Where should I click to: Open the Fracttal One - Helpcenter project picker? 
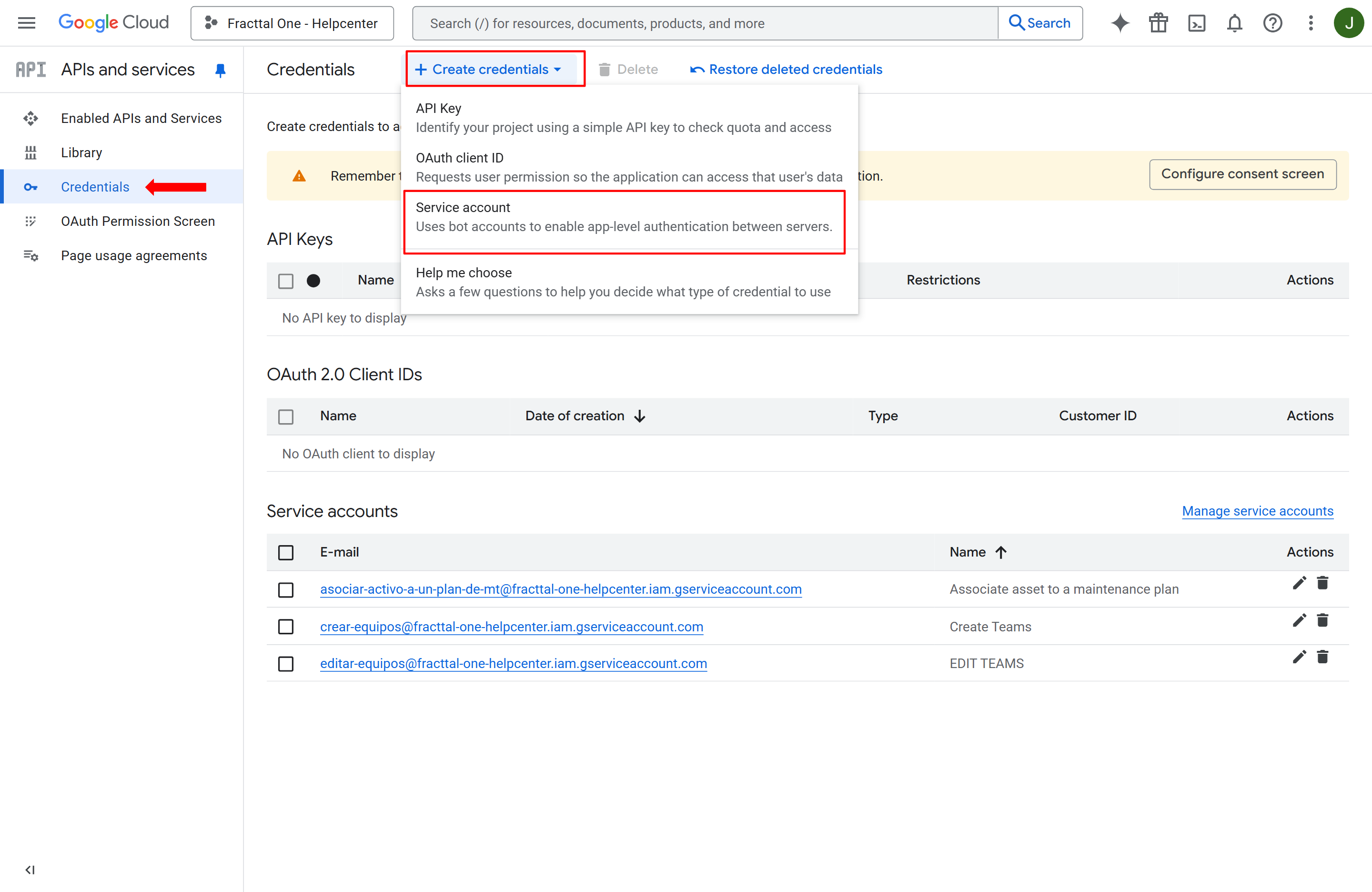[x=292, y=23]
